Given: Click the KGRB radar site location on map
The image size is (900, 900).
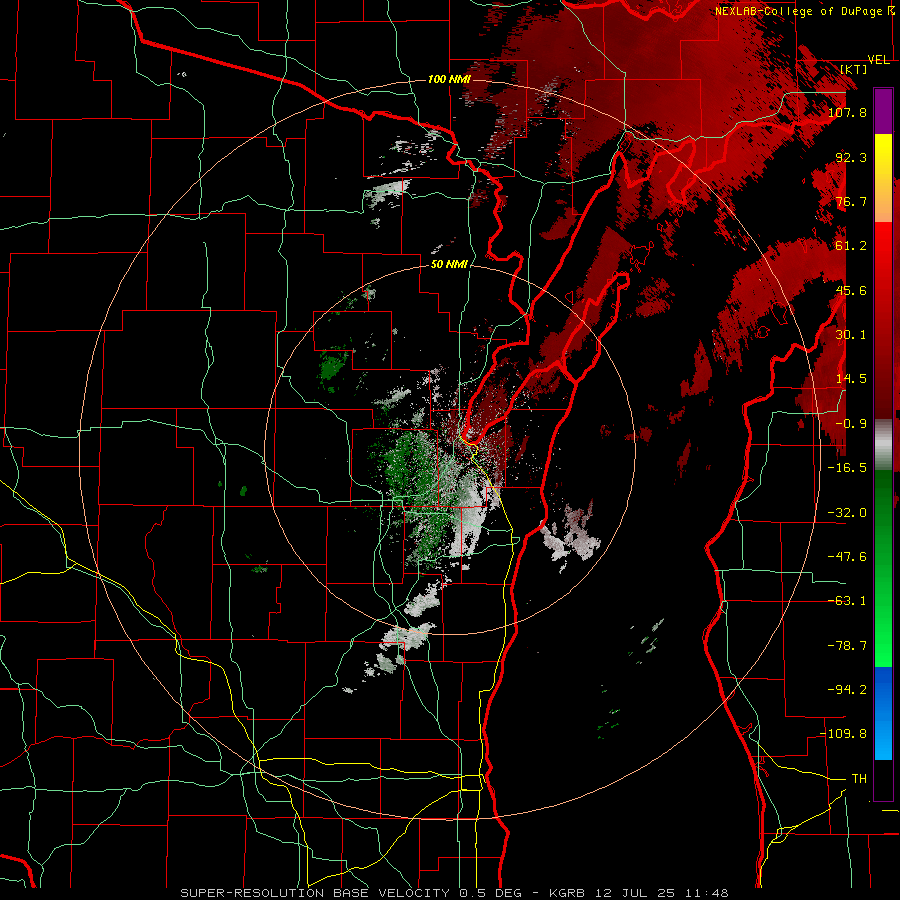Looking at the screenshot, I should (x=451, y=449).
